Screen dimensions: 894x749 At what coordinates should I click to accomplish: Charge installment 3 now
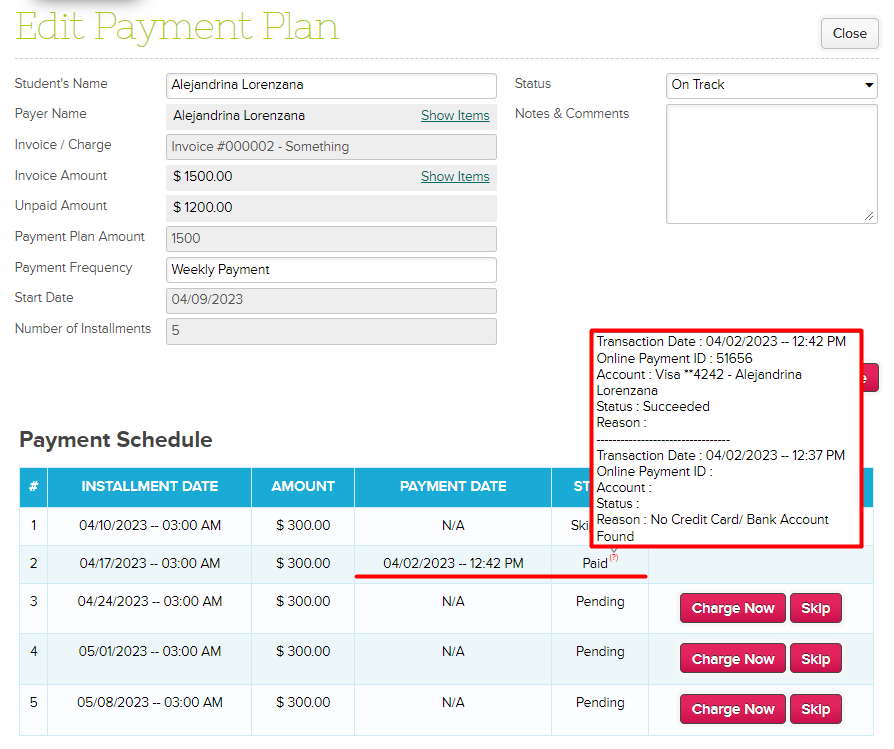click(x=733, y=608)
